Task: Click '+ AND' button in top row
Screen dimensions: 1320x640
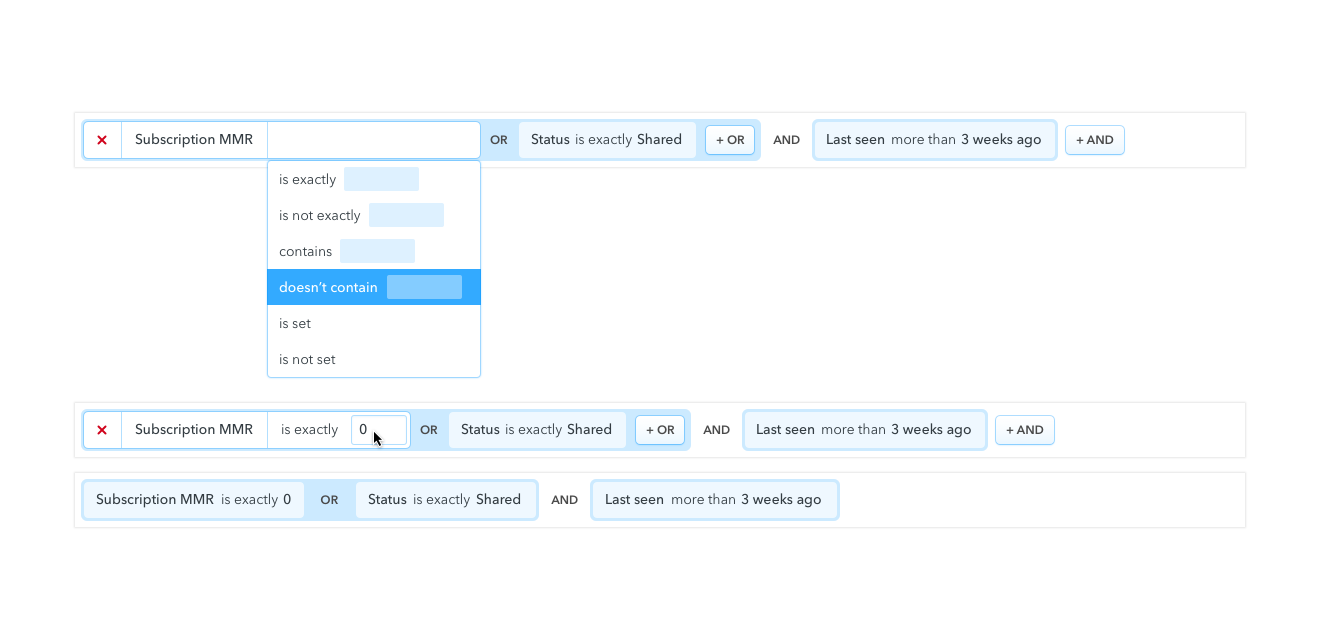Action: click(x=1094, y=140)
